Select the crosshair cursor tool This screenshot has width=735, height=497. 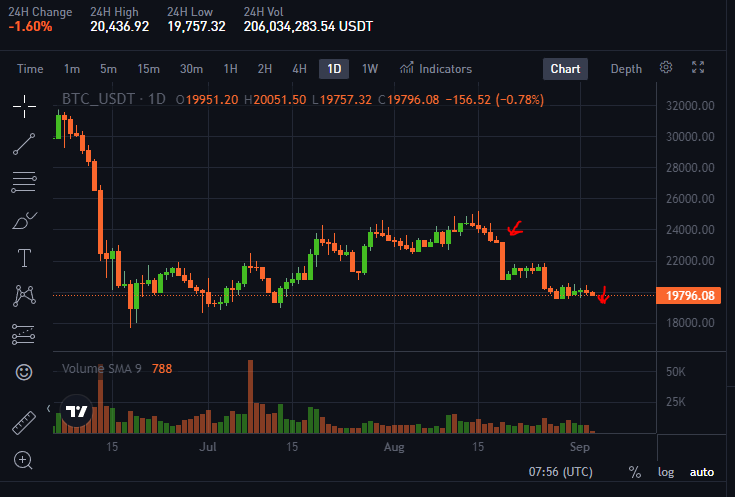[24, 107]
